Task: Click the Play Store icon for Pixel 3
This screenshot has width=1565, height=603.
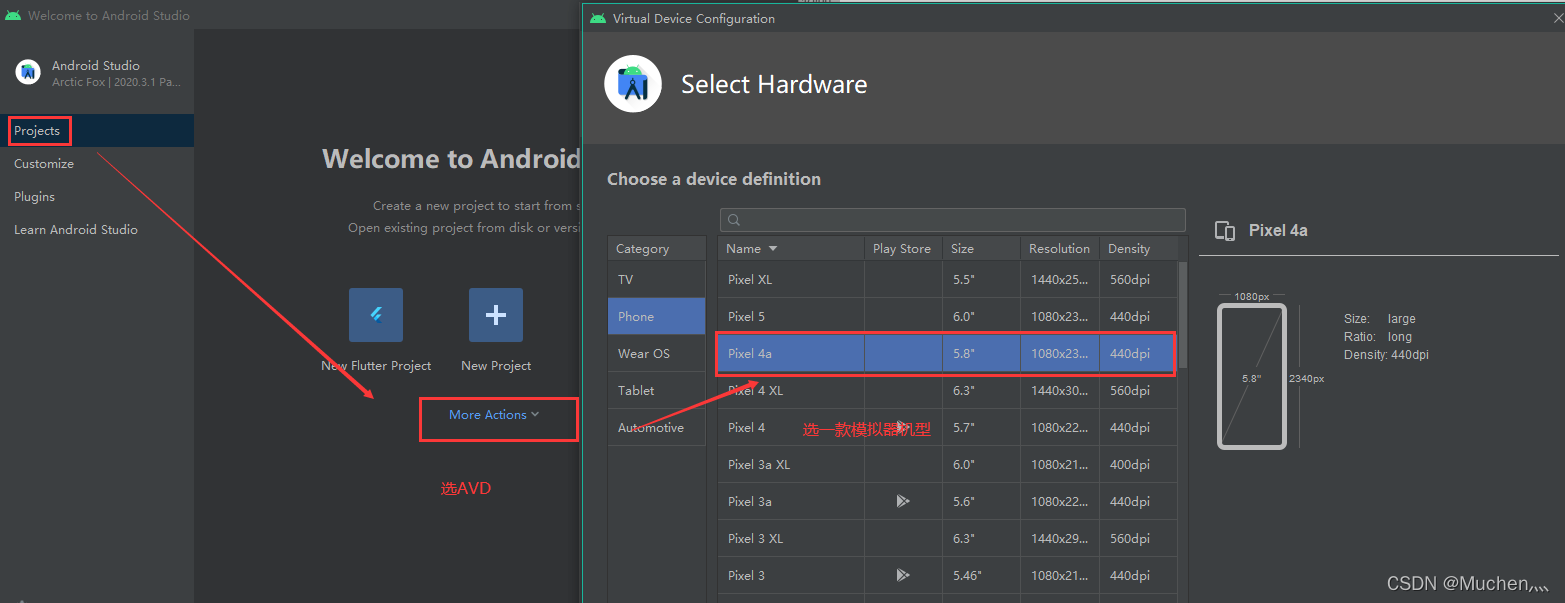Action: tap(903, 575)
